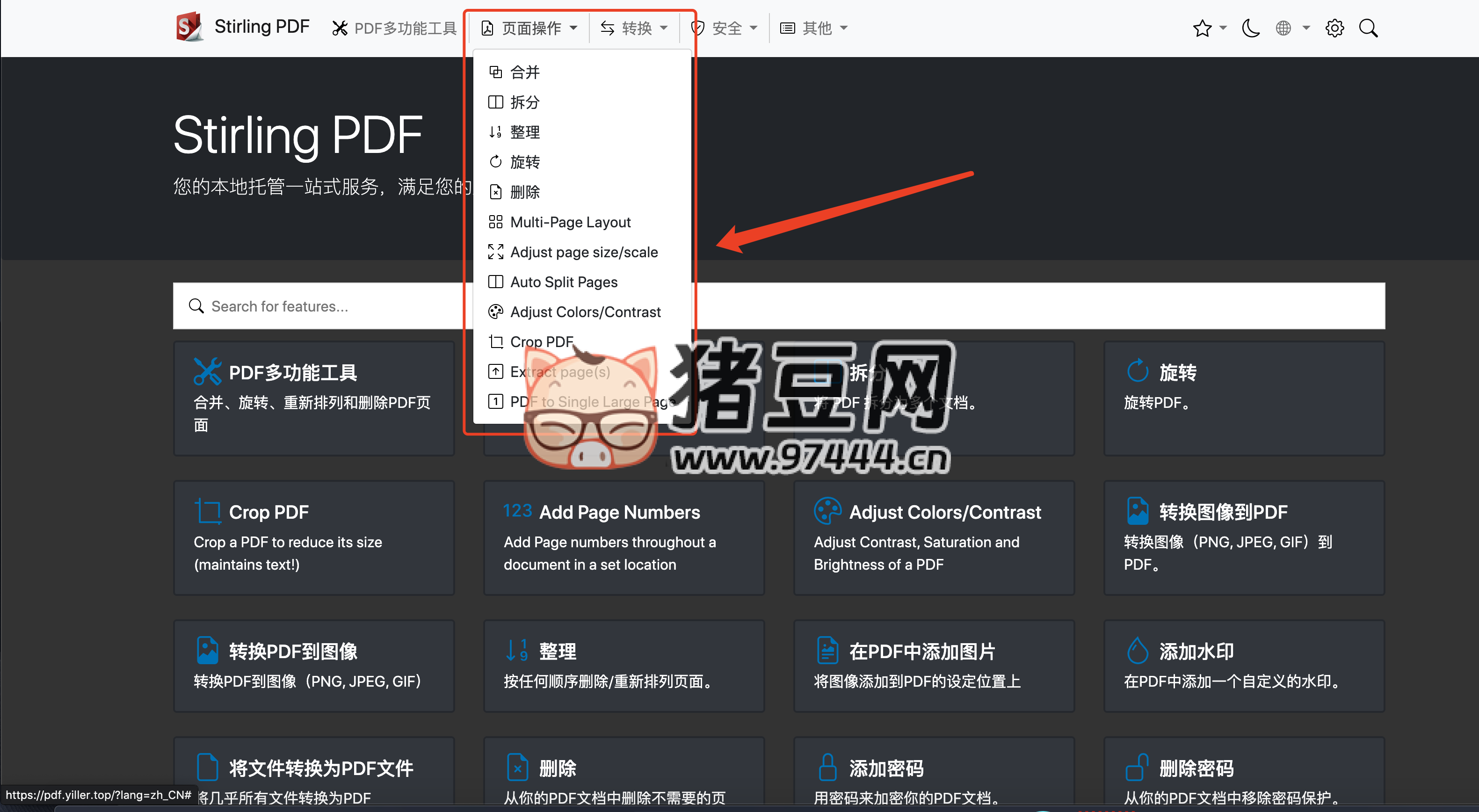Open the 删除 feature card
This screenshot has width=1479, height=812.
pyautogui.click(x=623, y=771)
